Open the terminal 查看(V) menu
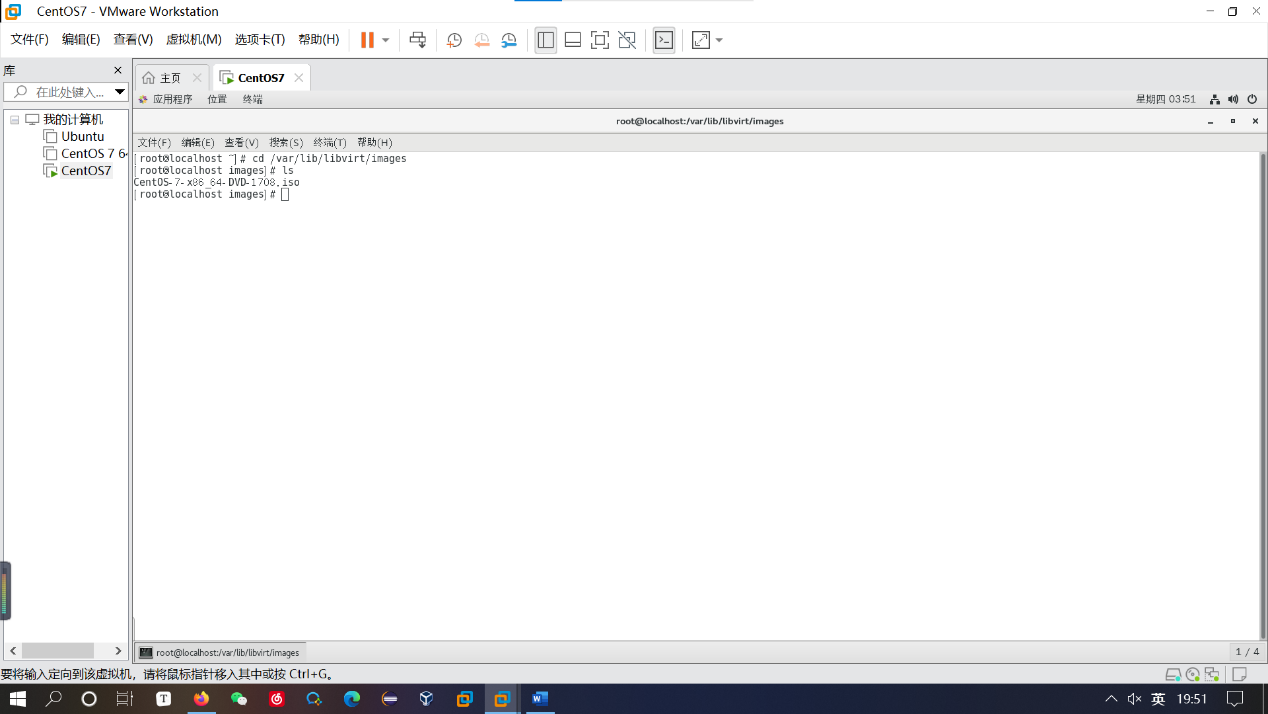Image resolution: width=1268 pixels, height=714 pixels. click(x=242, y=143)
